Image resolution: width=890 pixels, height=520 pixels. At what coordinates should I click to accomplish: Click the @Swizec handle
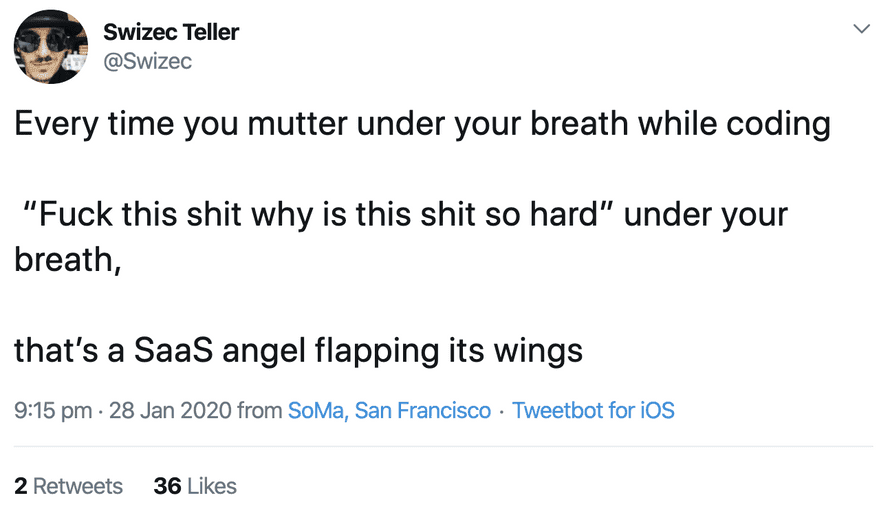(x=147, y=62)
